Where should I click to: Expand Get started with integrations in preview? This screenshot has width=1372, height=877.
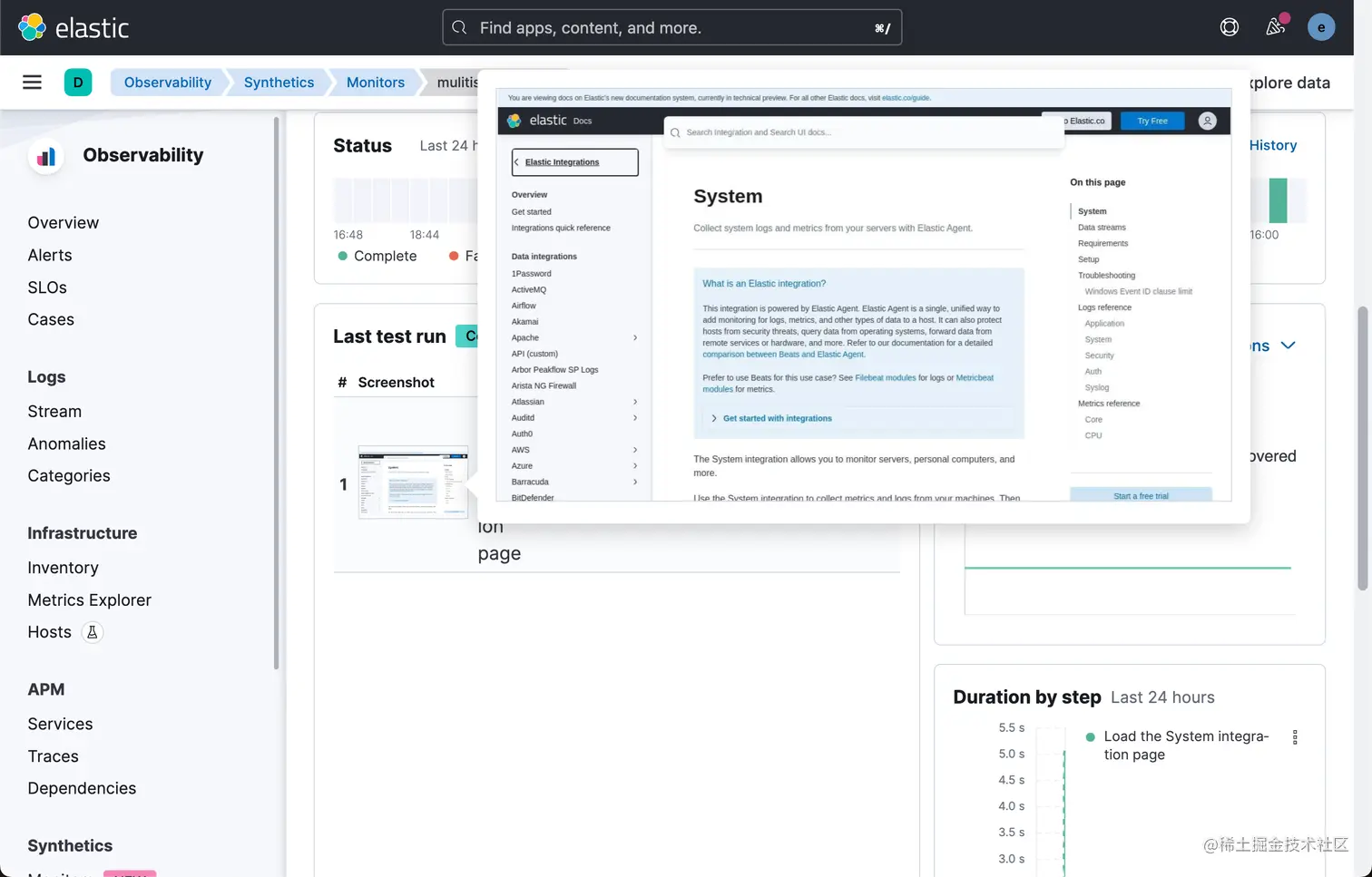(x=771, y=418)
